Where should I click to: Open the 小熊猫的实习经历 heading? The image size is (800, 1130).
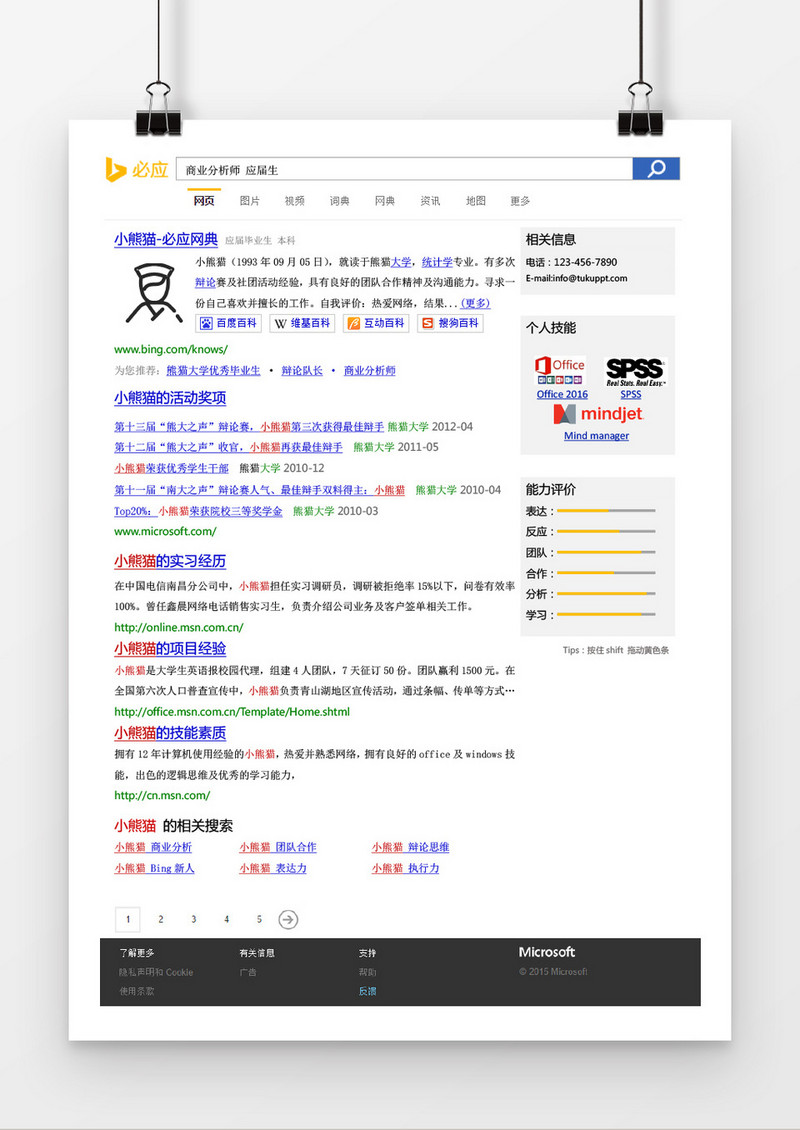pyautogui.click(x=170, y=561)
